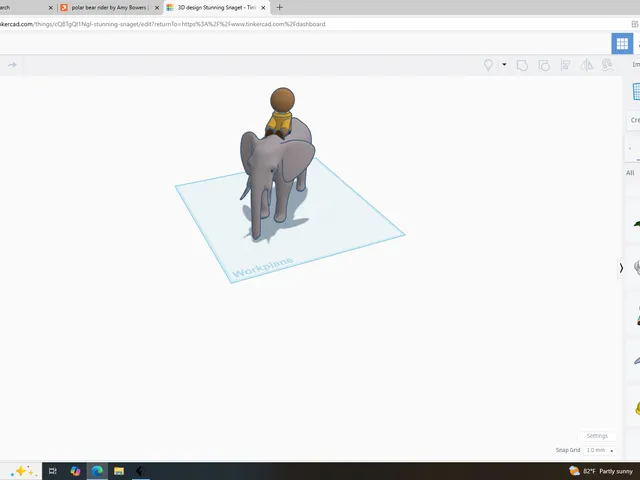Open the Snap Grid value dropdown
The height and width of the screenshot is (480, 640).
click(600, 450)
